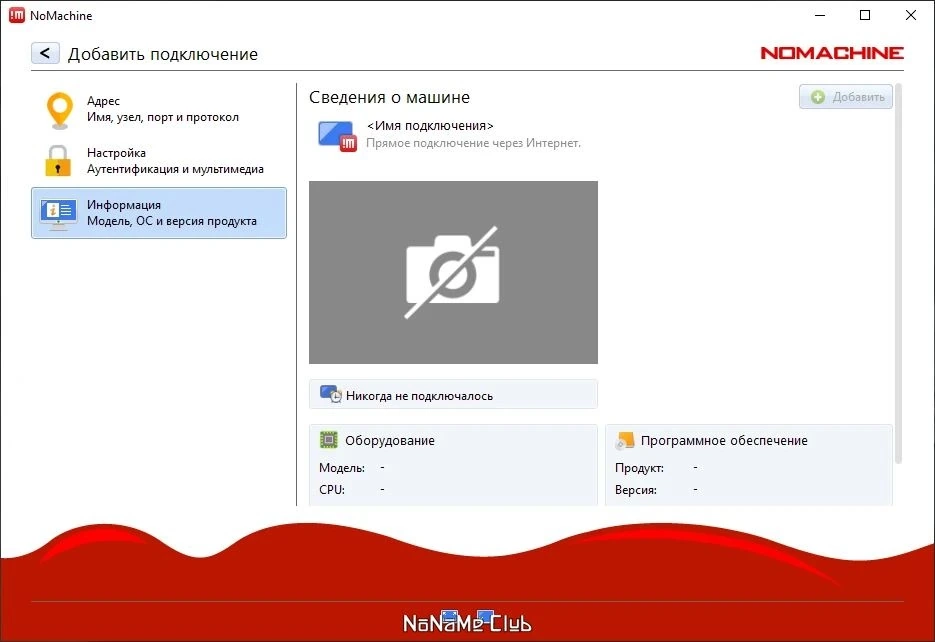This screenshot has width=935, height=642.
Task: Click the Версия: label
Action: pyautogui.click(x=636, y=490)
